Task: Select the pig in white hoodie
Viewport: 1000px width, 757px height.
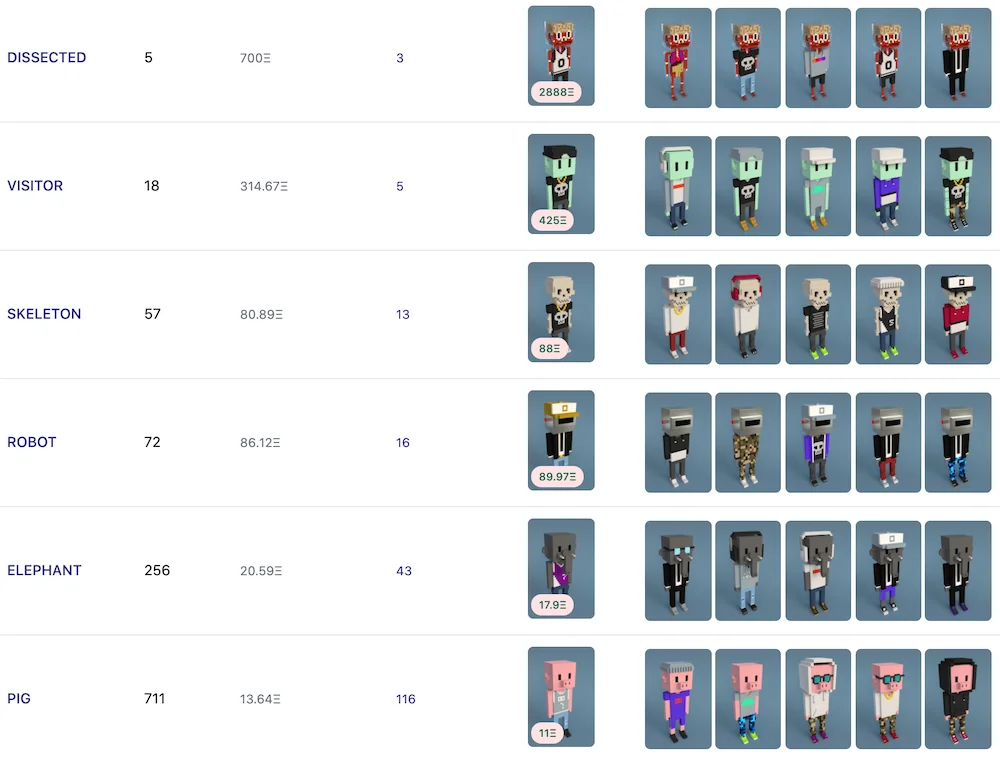Action: pos(818,699)
